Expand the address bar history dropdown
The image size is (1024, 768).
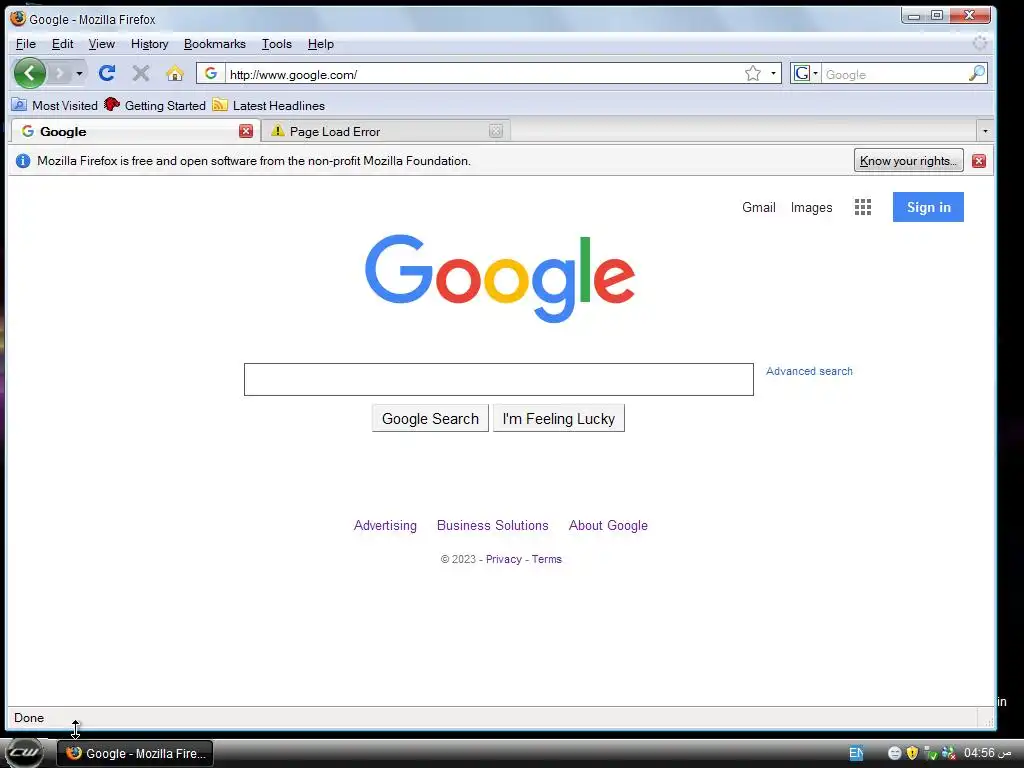click(773, 73)
